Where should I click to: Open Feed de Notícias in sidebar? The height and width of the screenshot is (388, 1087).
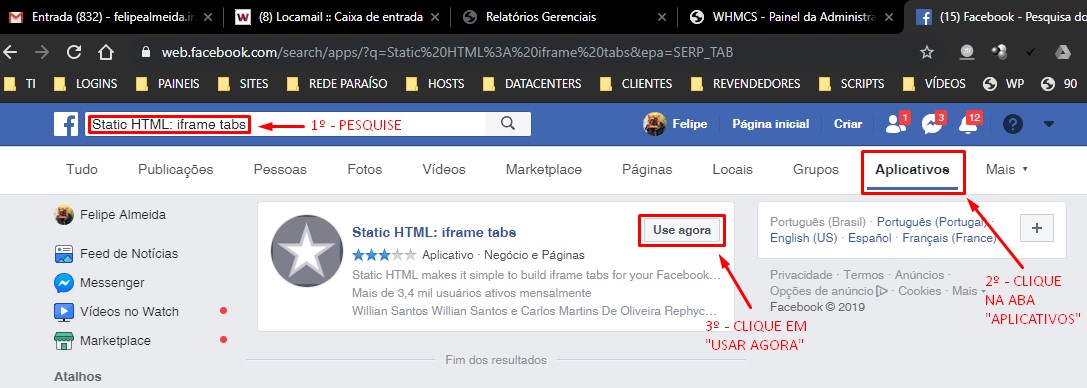pyautogui.click(x=116, y=254)
